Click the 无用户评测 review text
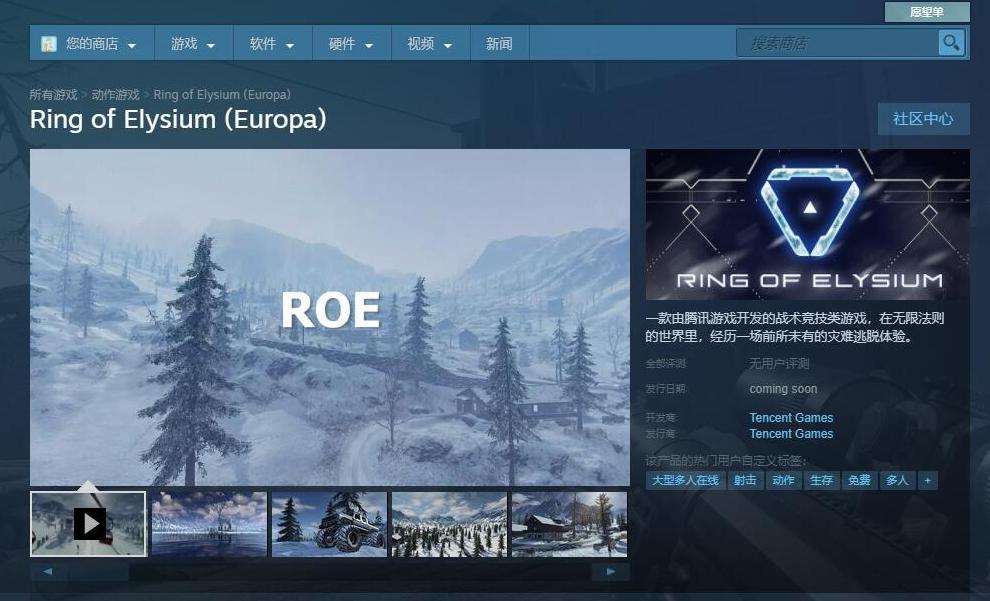This screenshot has height=601, width=990. pos(779,364)
